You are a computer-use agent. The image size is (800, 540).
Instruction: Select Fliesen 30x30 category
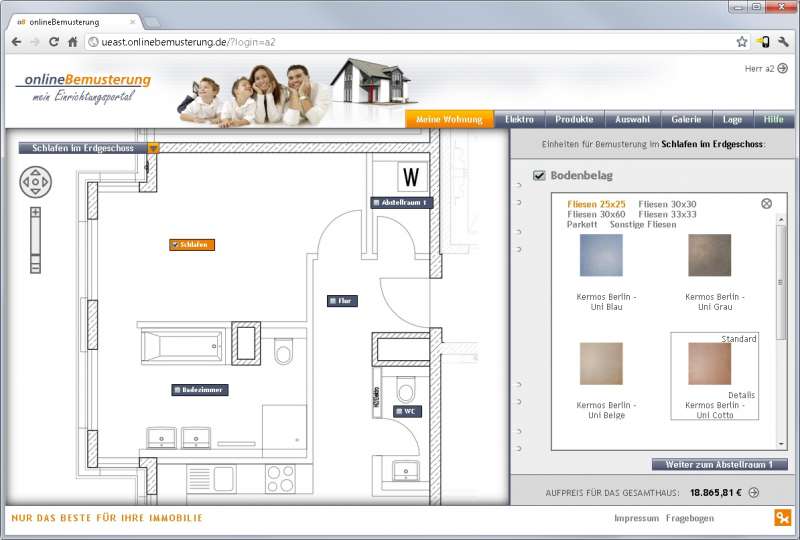[x=667, y=204]
